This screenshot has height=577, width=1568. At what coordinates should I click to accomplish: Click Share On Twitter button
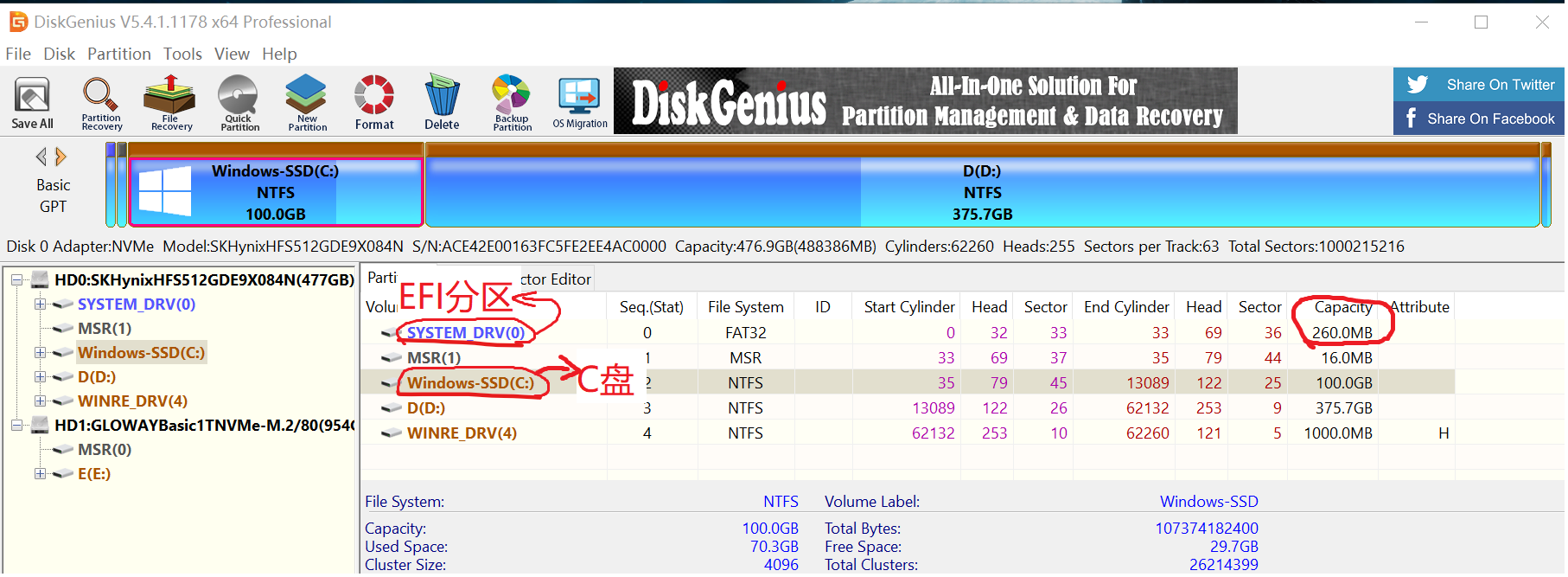pyautogui.click(x=1479, y=85)
